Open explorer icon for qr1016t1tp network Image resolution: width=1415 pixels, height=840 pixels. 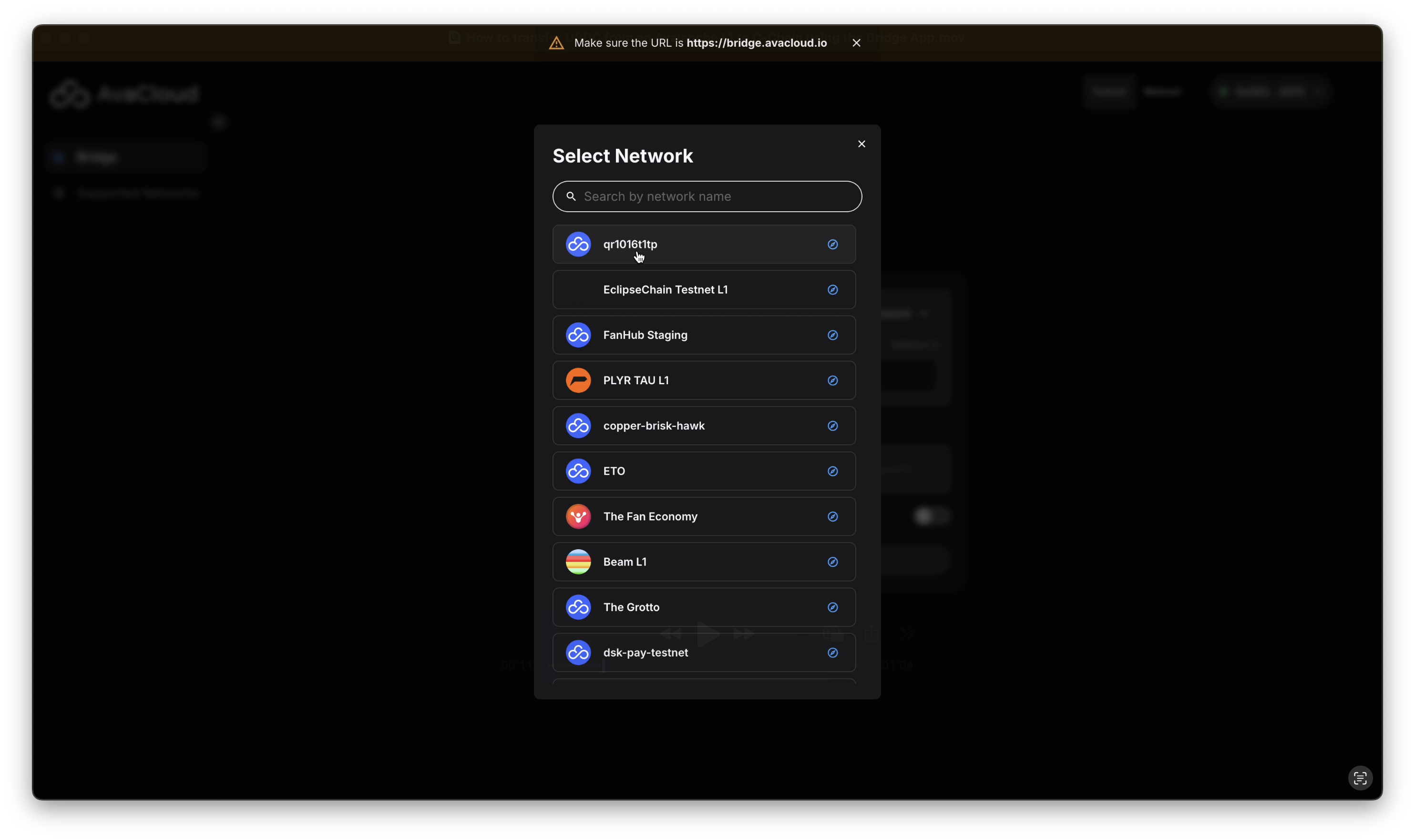point(832,245)
